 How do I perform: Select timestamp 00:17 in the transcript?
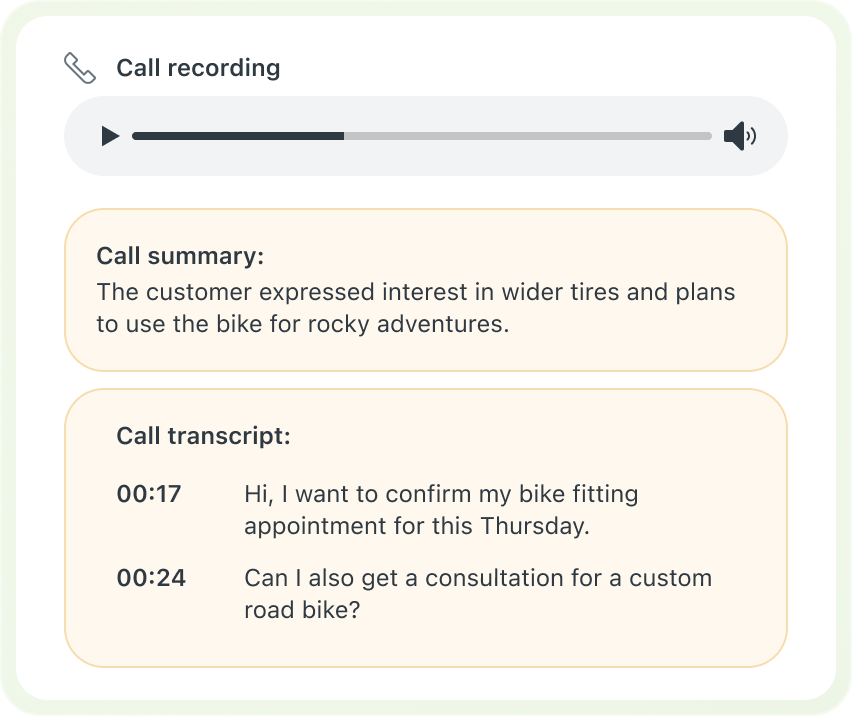[149, 494]
